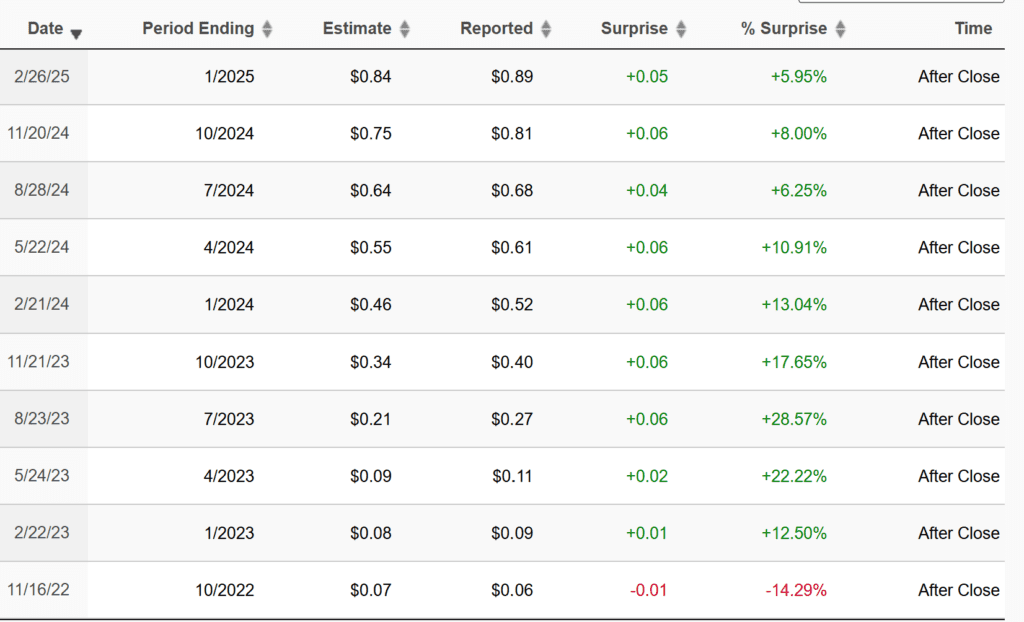Screen dimensions: 1024x622
Task: Click the +0.05 surprise value
Action: pyautogui.click(x=647, y=76)
